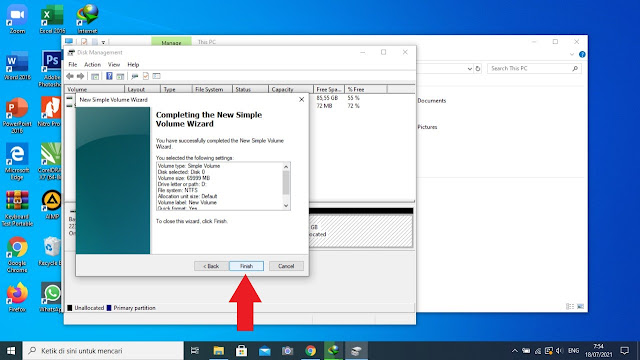This screenshot has width=640, height=360.
Task: Sort by the Free Space column header
Action: point(329,89)
